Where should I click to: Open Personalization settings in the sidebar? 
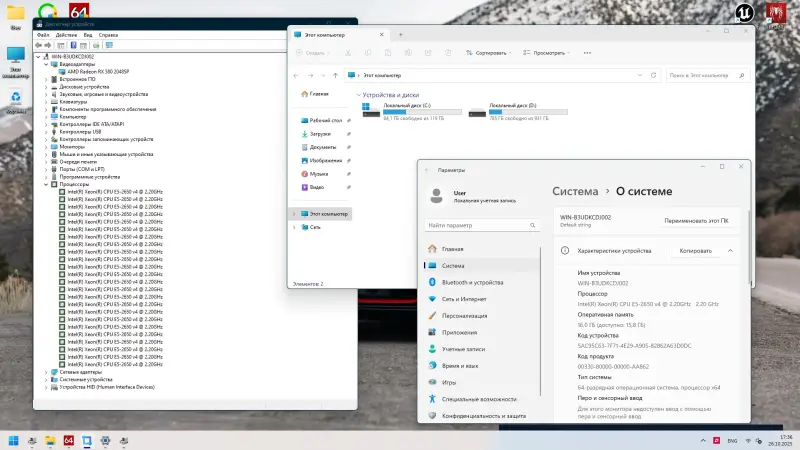(x=464, y=315)
